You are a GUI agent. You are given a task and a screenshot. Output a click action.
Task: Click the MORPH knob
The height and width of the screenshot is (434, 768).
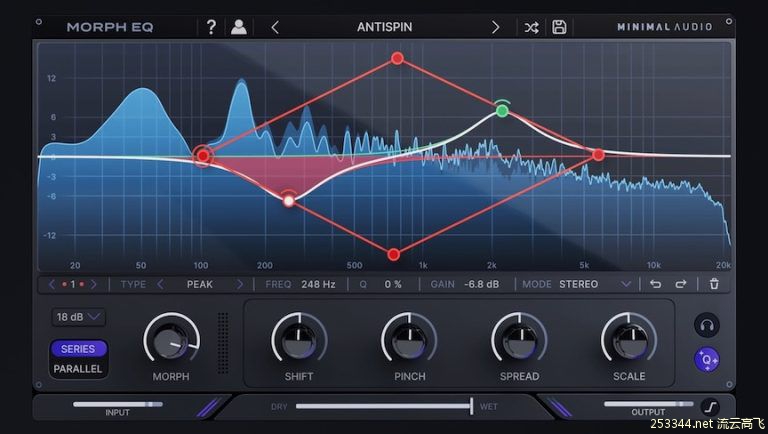[171, 341]
